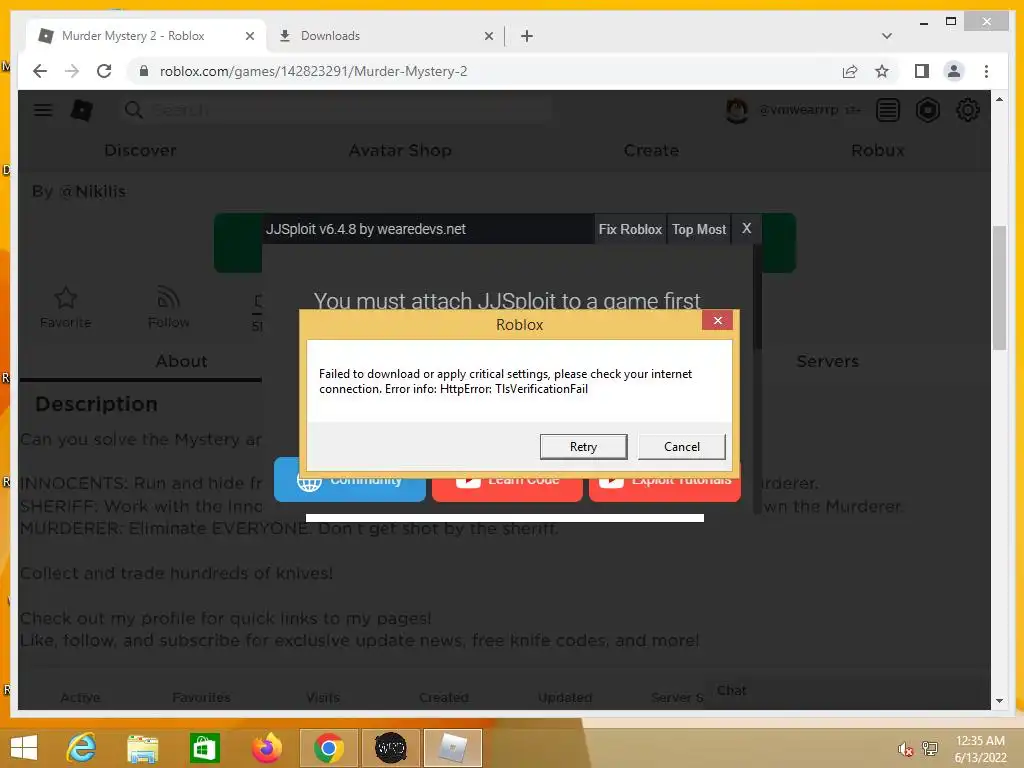Switch to Roblox taskbar icon
1024x768 pixels.
click(x=453, y=748)
